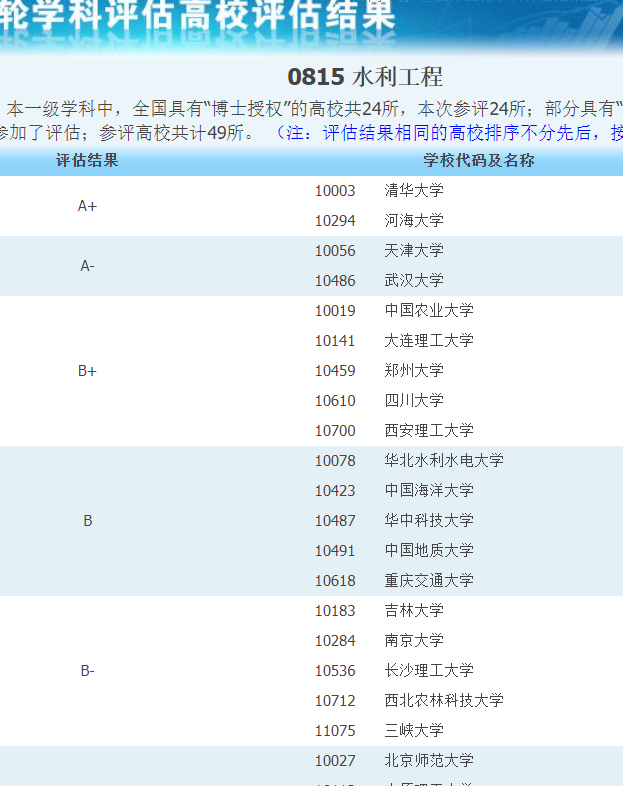This screenshot has height=786, width=623.
Task: Click school name 北京师范大学
Action: coord(429,760)
